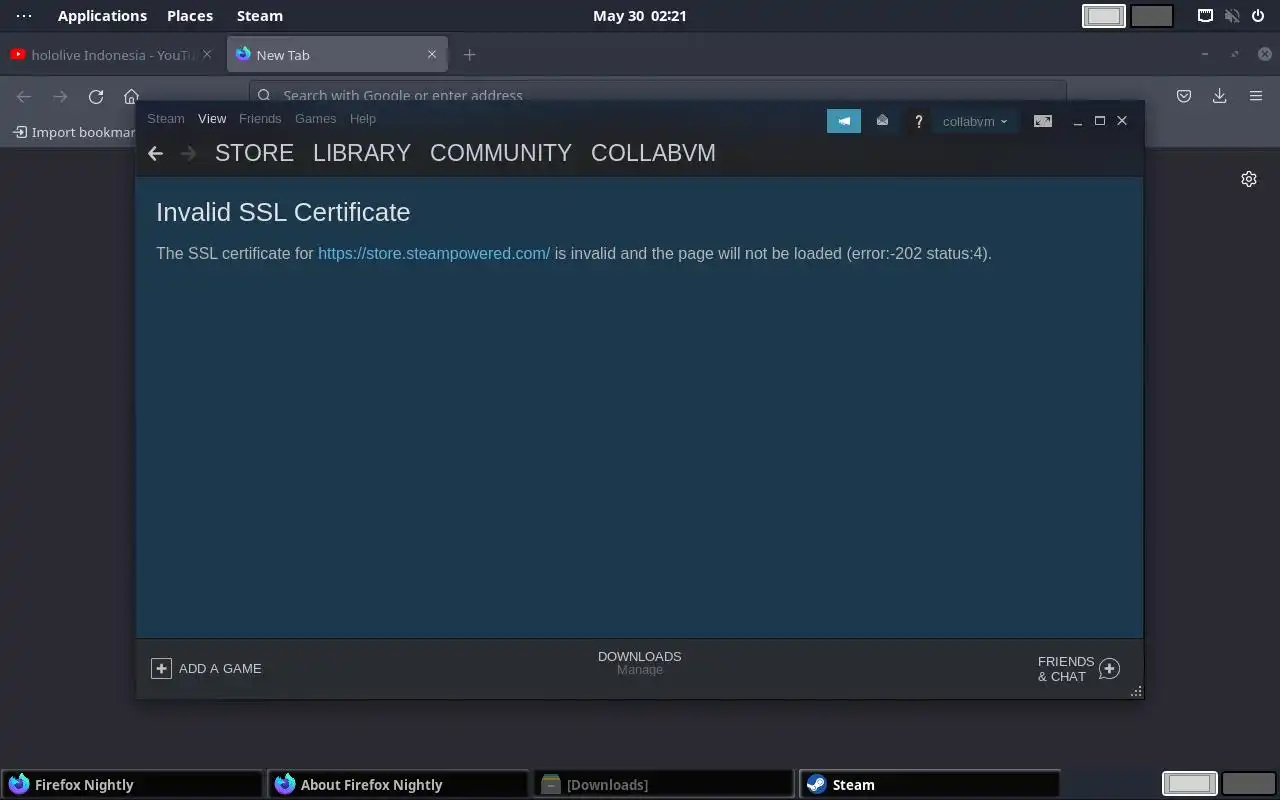Open Applications menu in top panel

[102, 16]
